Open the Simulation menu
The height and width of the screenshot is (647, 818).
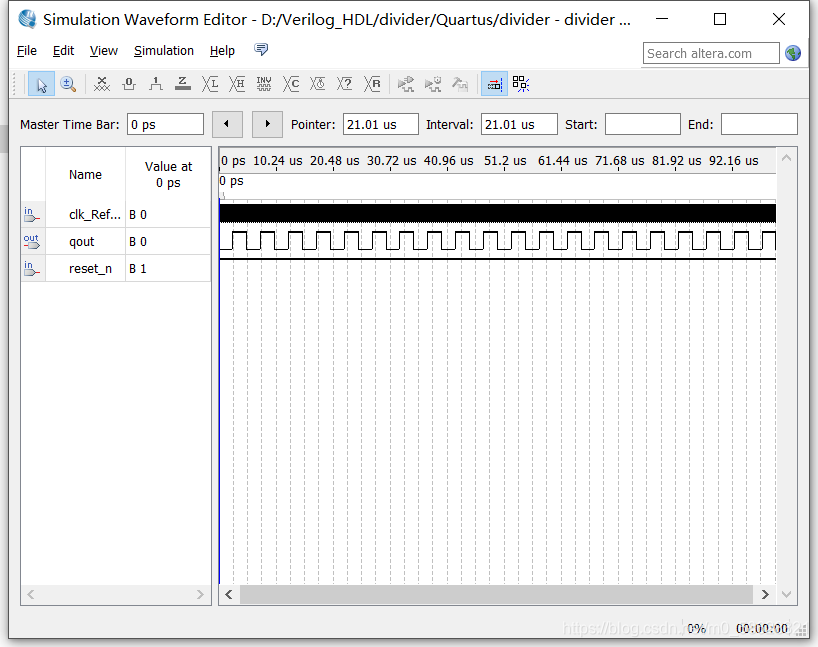point(163,51)
